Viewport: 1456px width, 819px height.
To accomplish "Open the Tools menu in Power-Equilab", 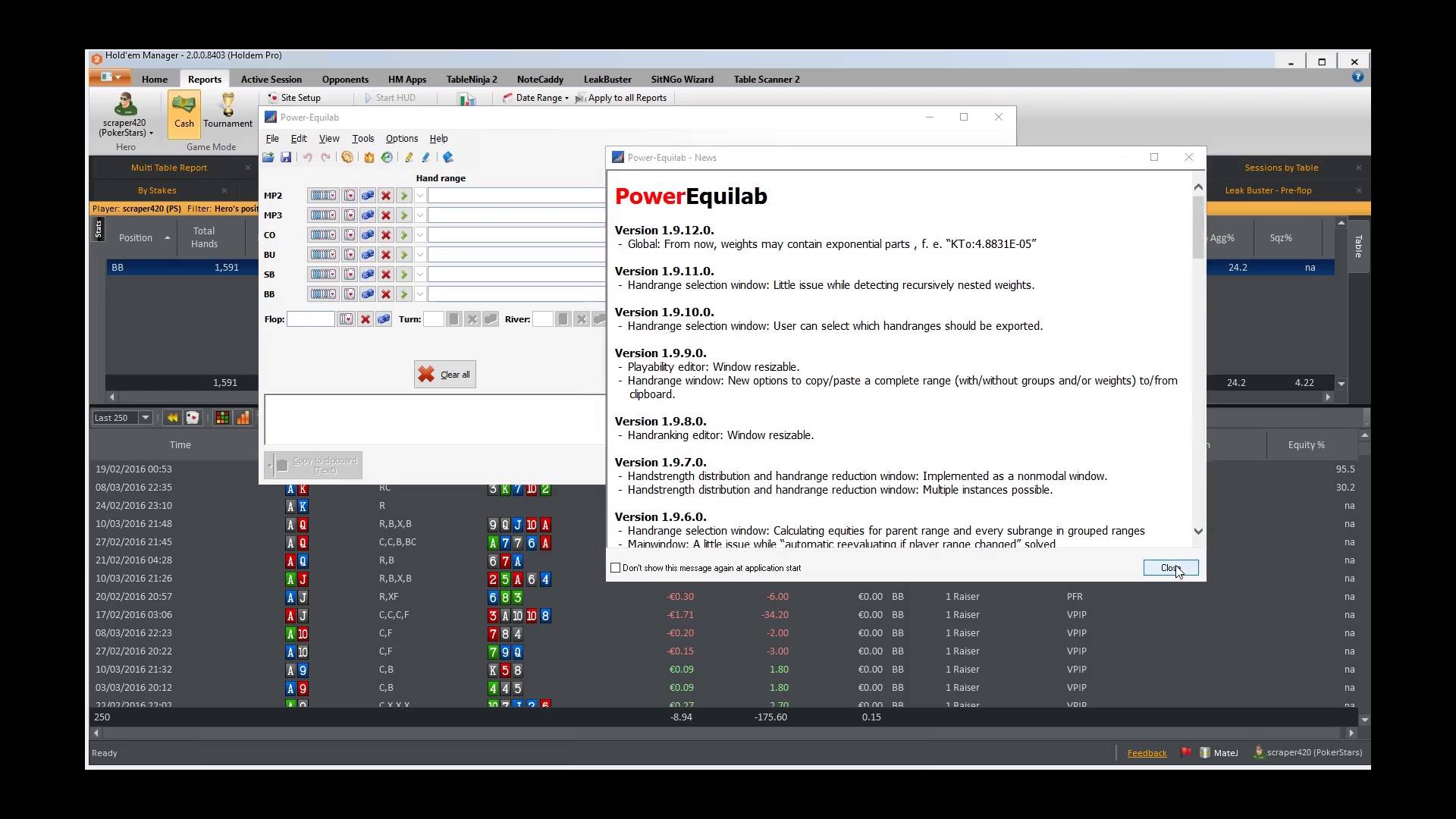I will pos(362,139).
